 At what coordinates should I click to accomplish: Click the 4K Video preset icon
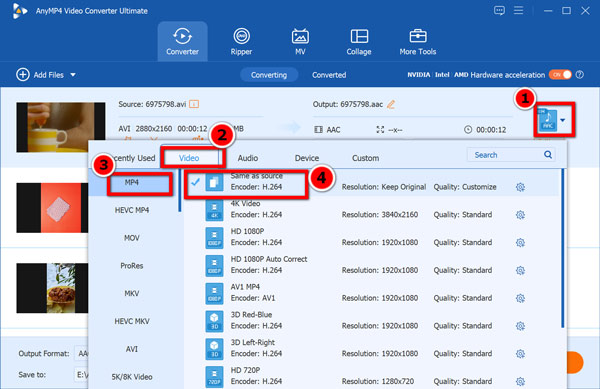[214, 210]
